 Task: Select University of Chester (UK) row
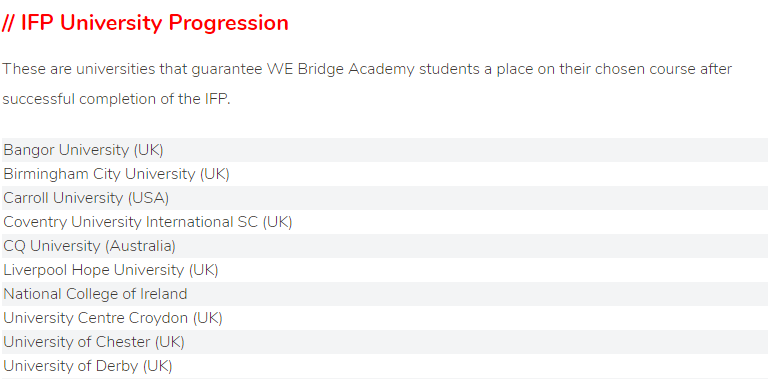coord(385,342)
